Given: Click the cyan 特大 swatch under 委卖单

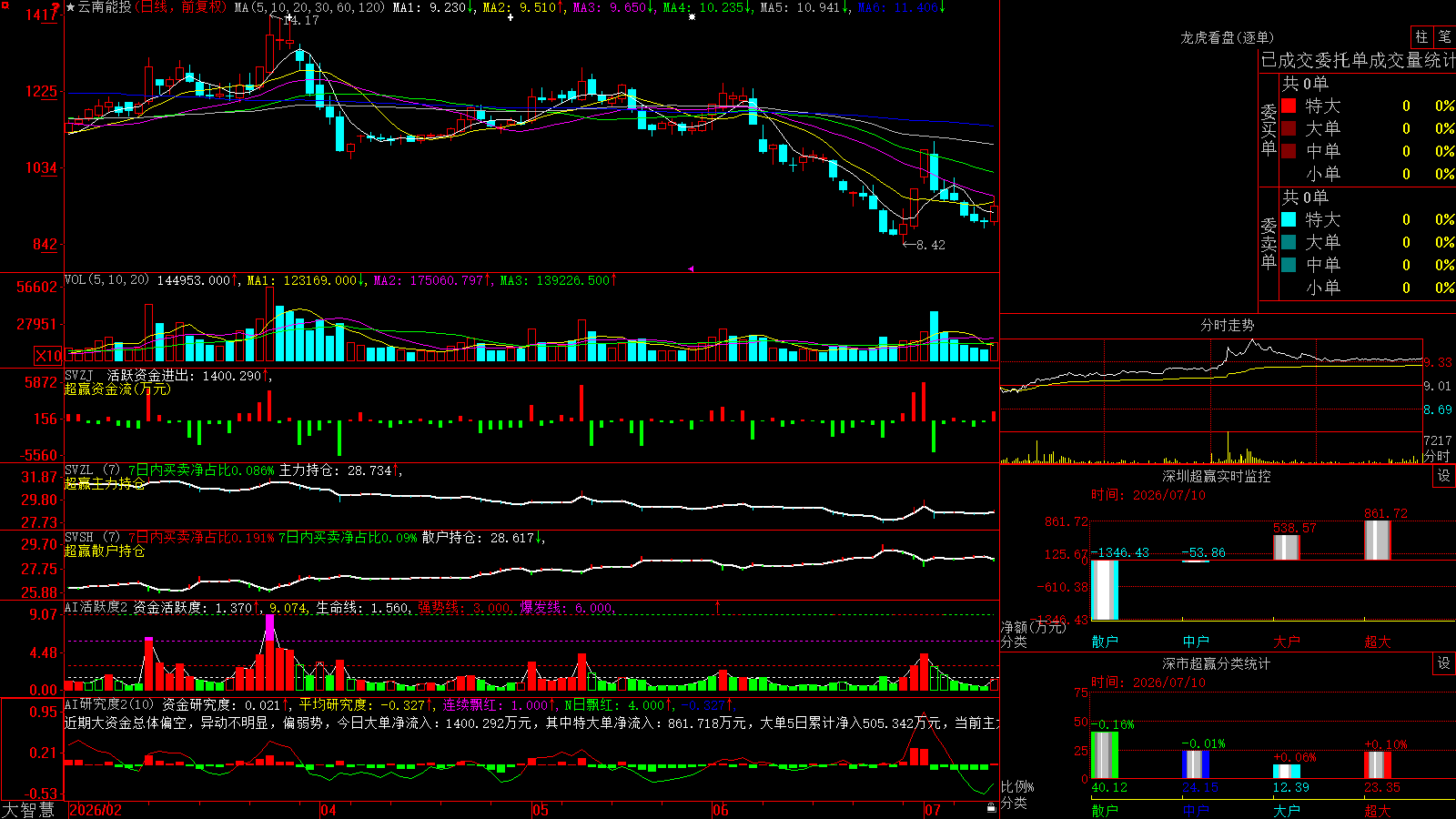Looking at the screenshot, I should pyautogui.click(x=1289, y=219).
